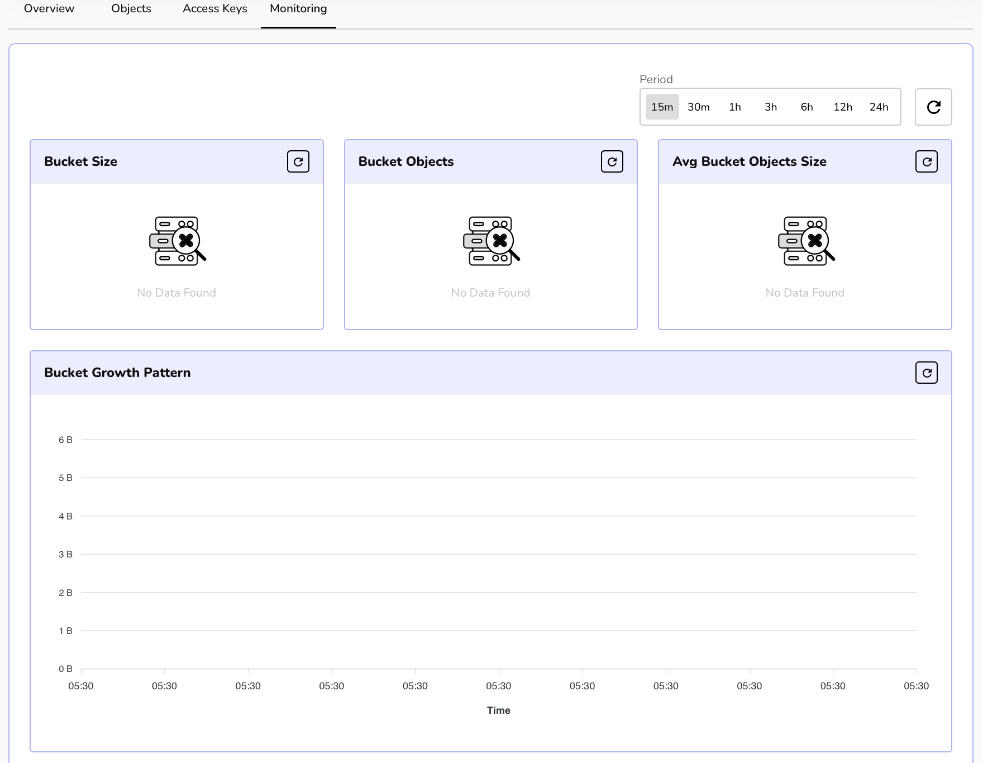Refresh the Bucket Objects card
Image resolution: width=983 pixels, height=763 pixels.
click(612, 161)
